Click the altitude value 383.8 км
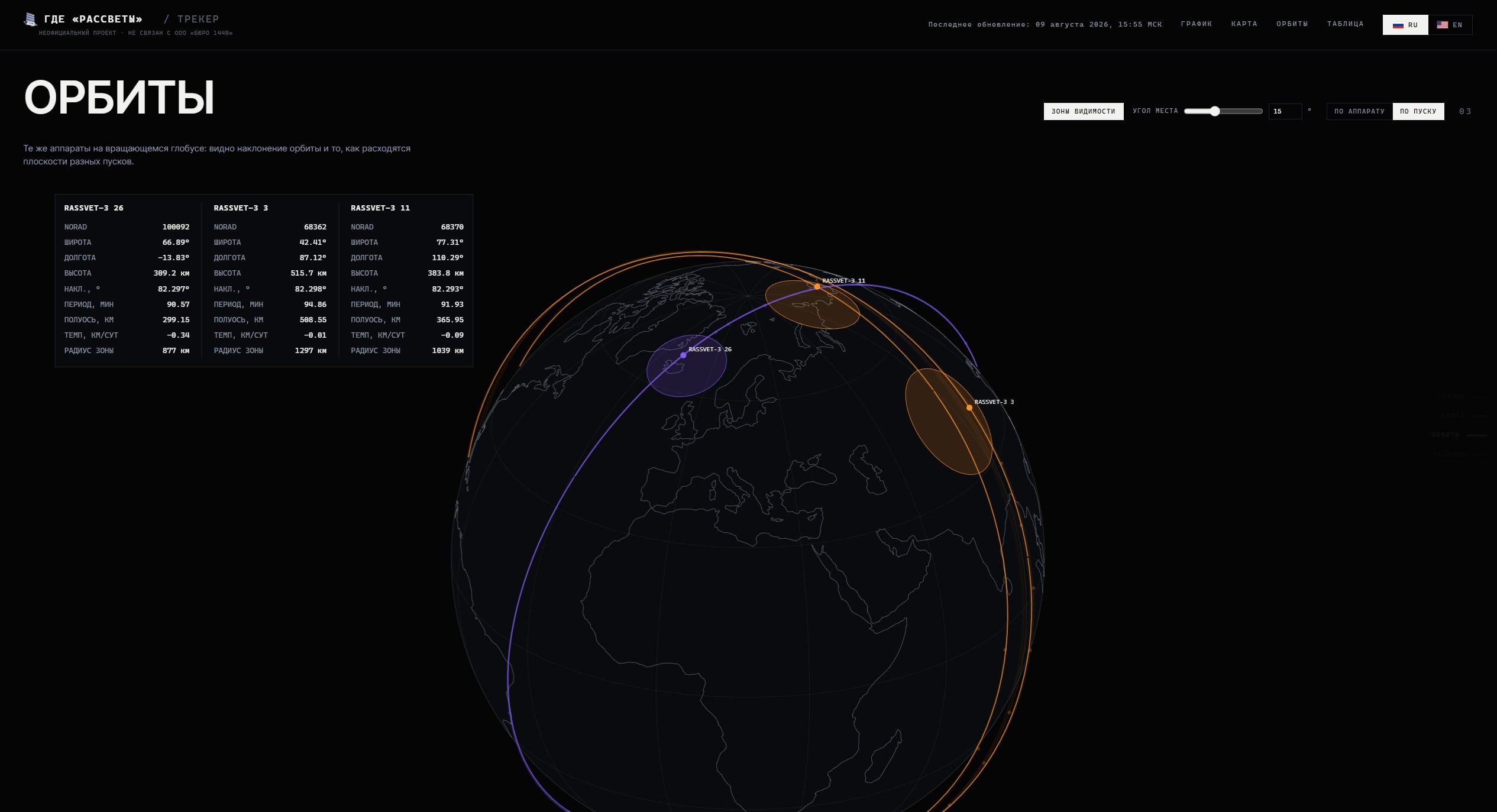1497x812 pixels. pos(446,273)
